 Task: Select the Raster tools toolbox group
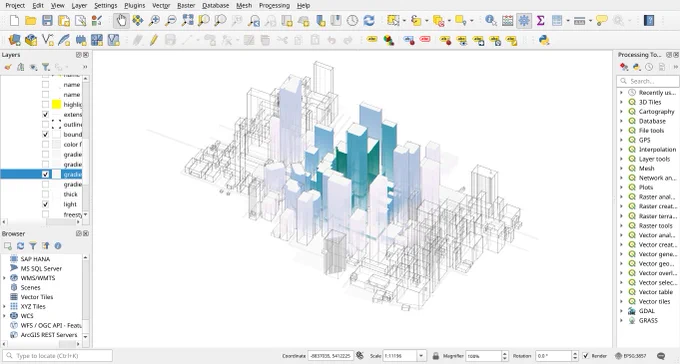655,226
